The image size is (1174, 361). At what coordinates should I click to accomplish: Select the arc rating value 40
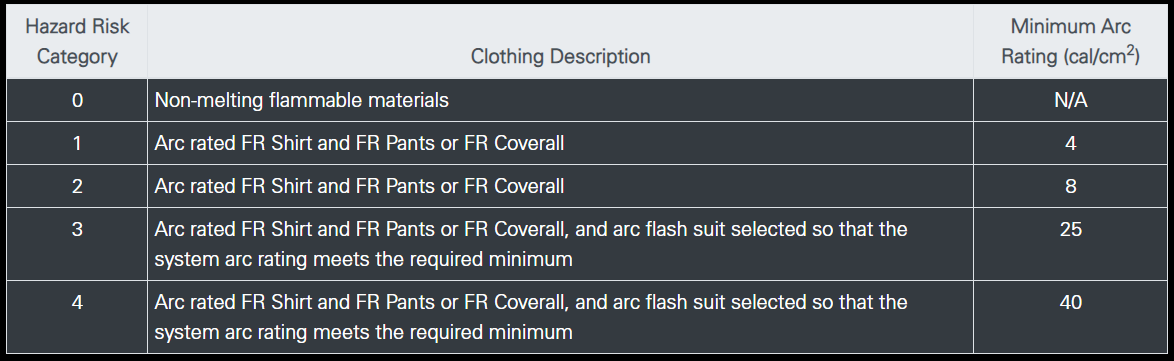tap(1071, 302)
